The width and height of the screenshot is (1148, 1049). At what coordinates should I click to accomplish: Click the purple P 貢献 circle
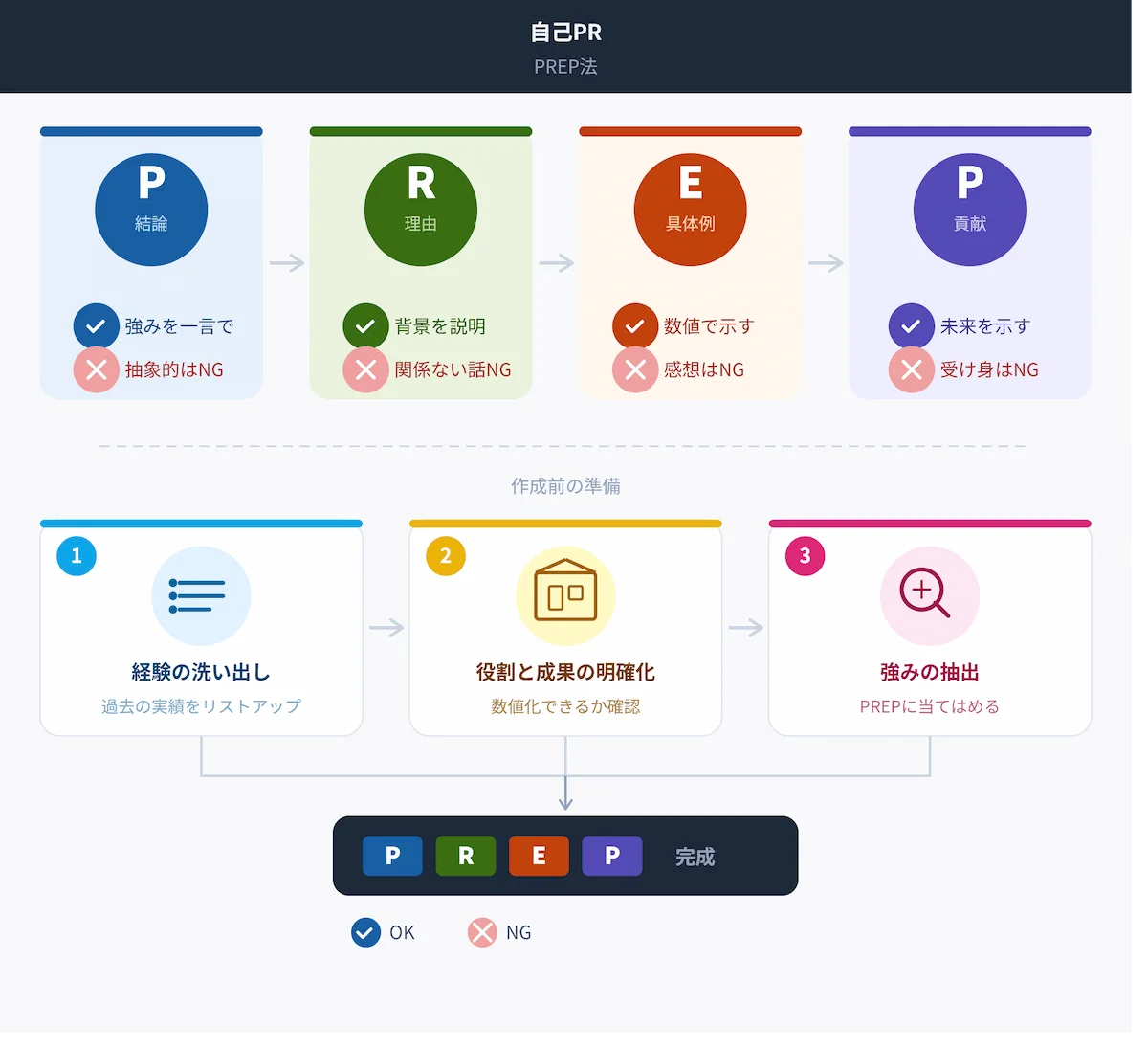(970, 210)
